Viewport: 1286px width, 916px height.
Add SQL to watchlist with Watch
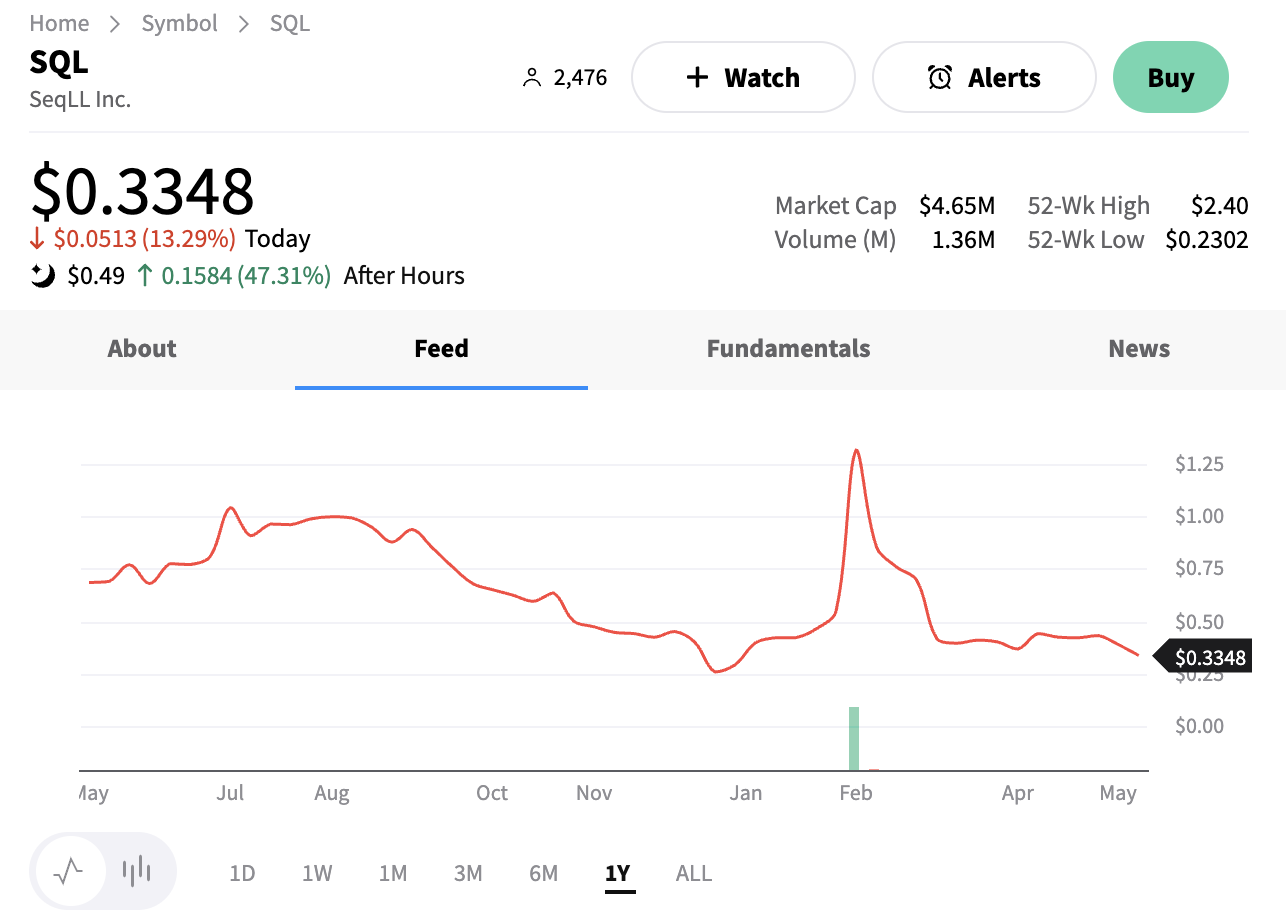[743, 77]
